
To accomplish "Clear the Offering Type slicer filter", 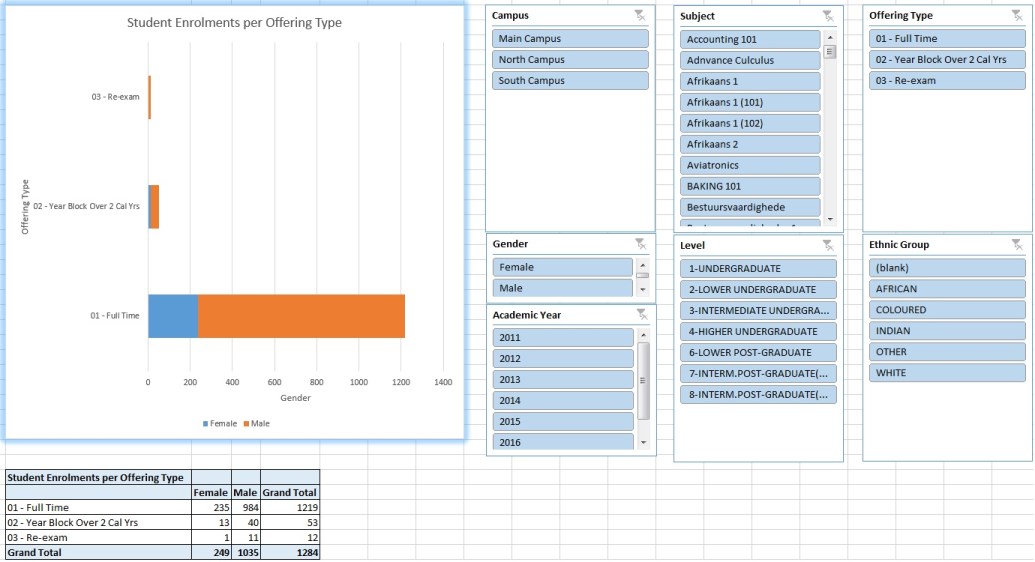I will tap(1017, 16).
